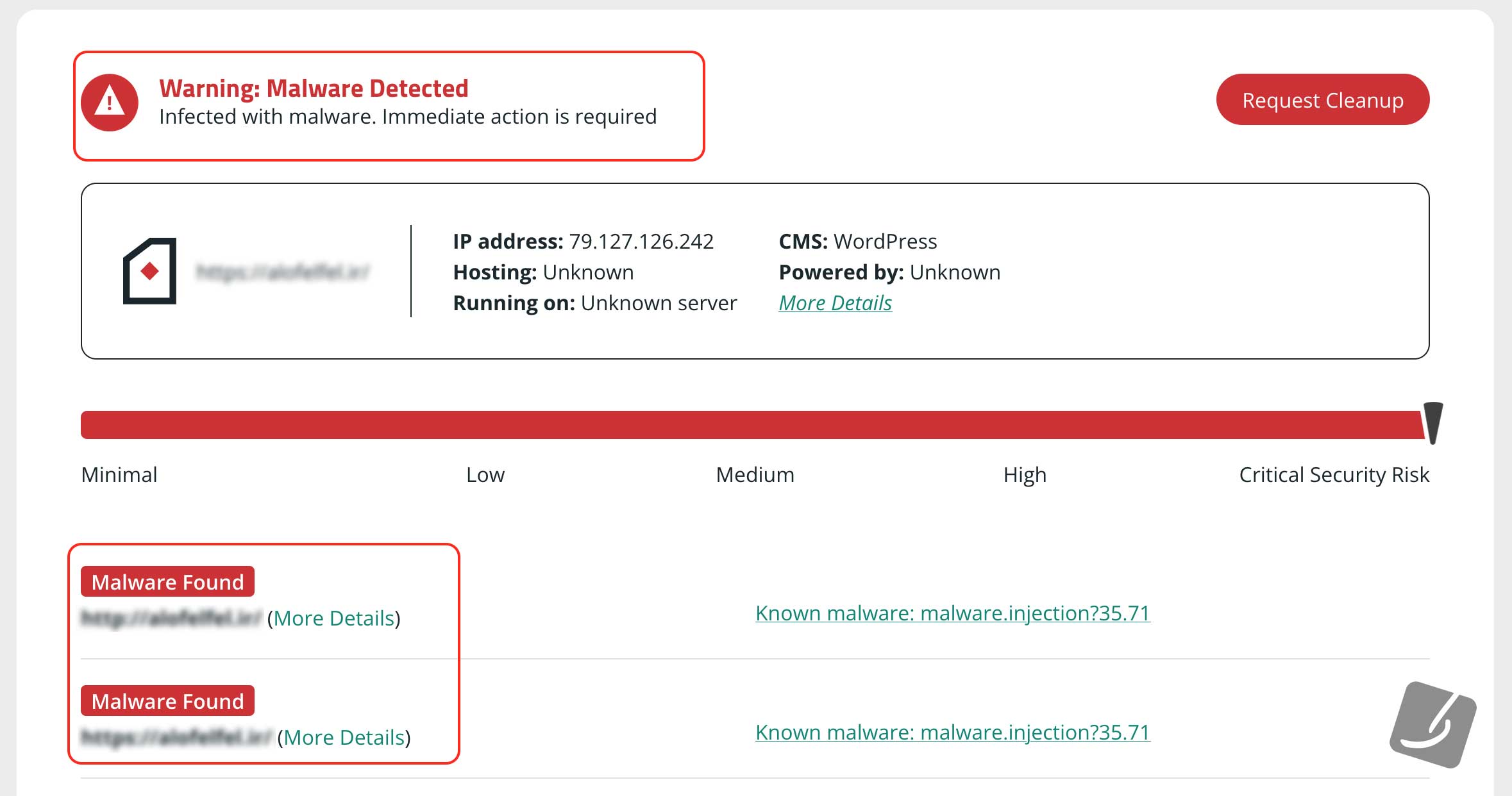Image resolution: width=1512 pixels, height=796 pixels.
Task: Click the second blurred infected URL
Action: [x=176, y=737]
